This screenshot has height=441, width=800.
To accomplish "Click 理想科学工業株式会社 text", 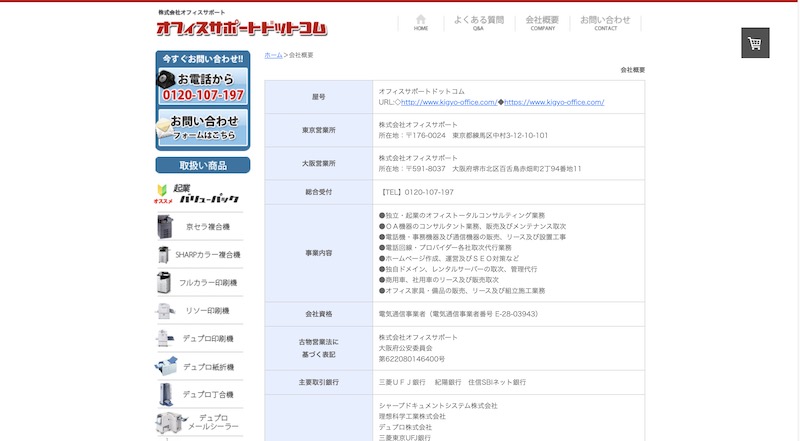I will click(412, 416).
